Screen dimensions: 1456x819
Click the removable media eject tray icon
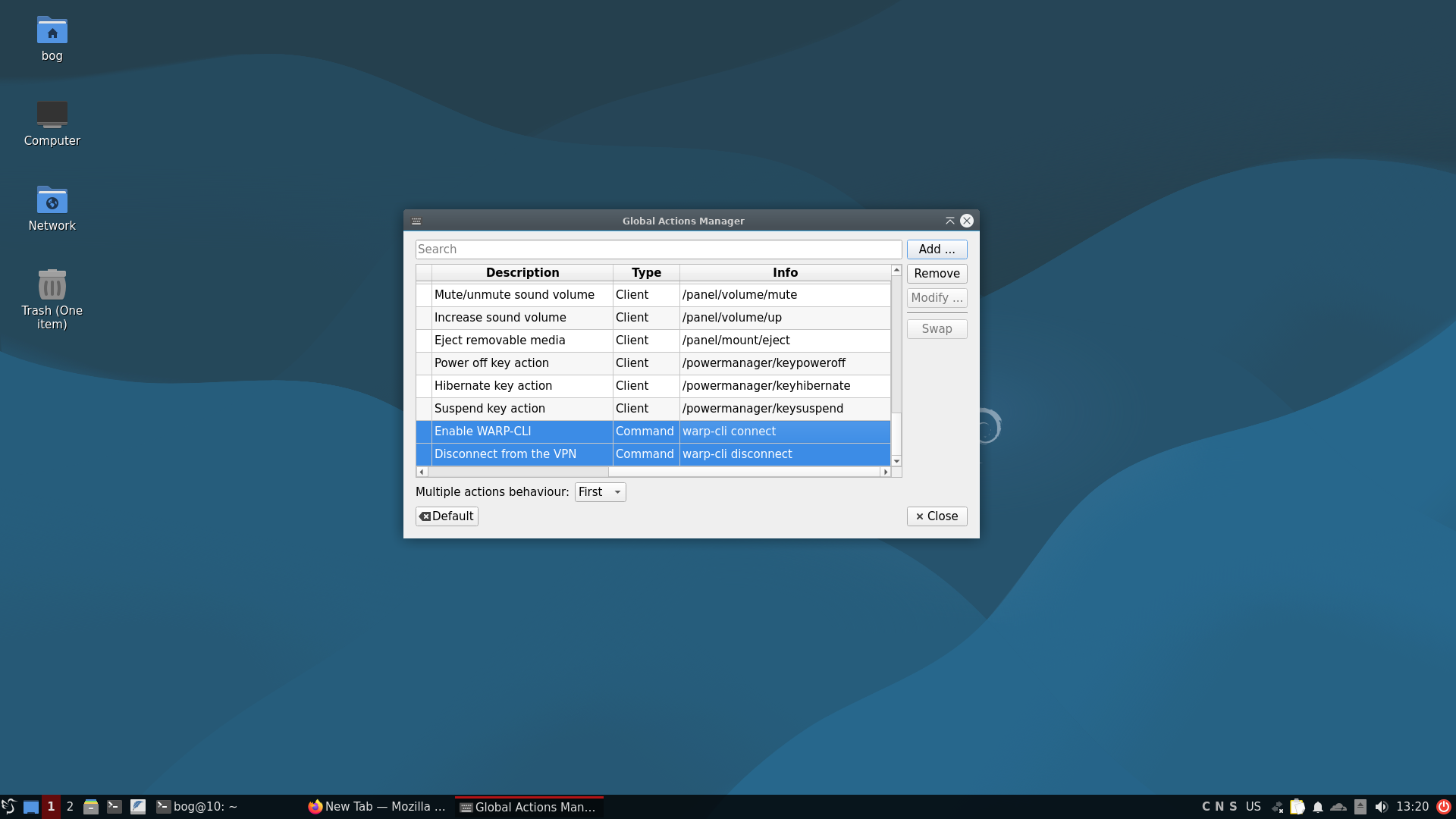(x=1359, y=806)
